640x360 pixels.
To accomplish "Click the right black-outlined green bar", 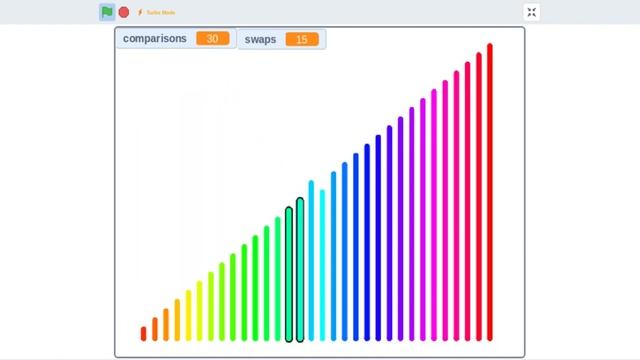I will pos(300,270).
